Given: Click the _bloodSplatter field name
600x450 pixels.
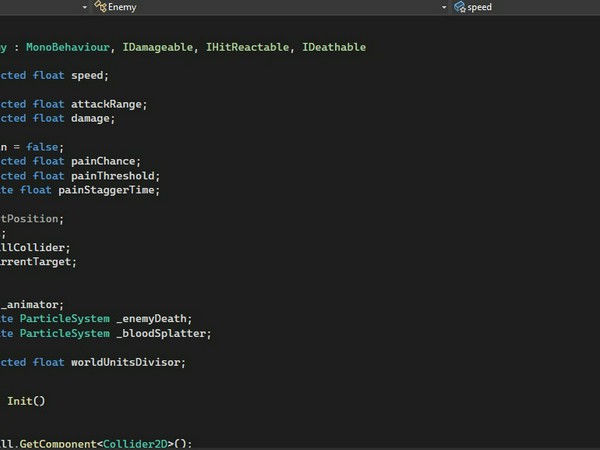Looking at the screenshot, I should (161, 333).
